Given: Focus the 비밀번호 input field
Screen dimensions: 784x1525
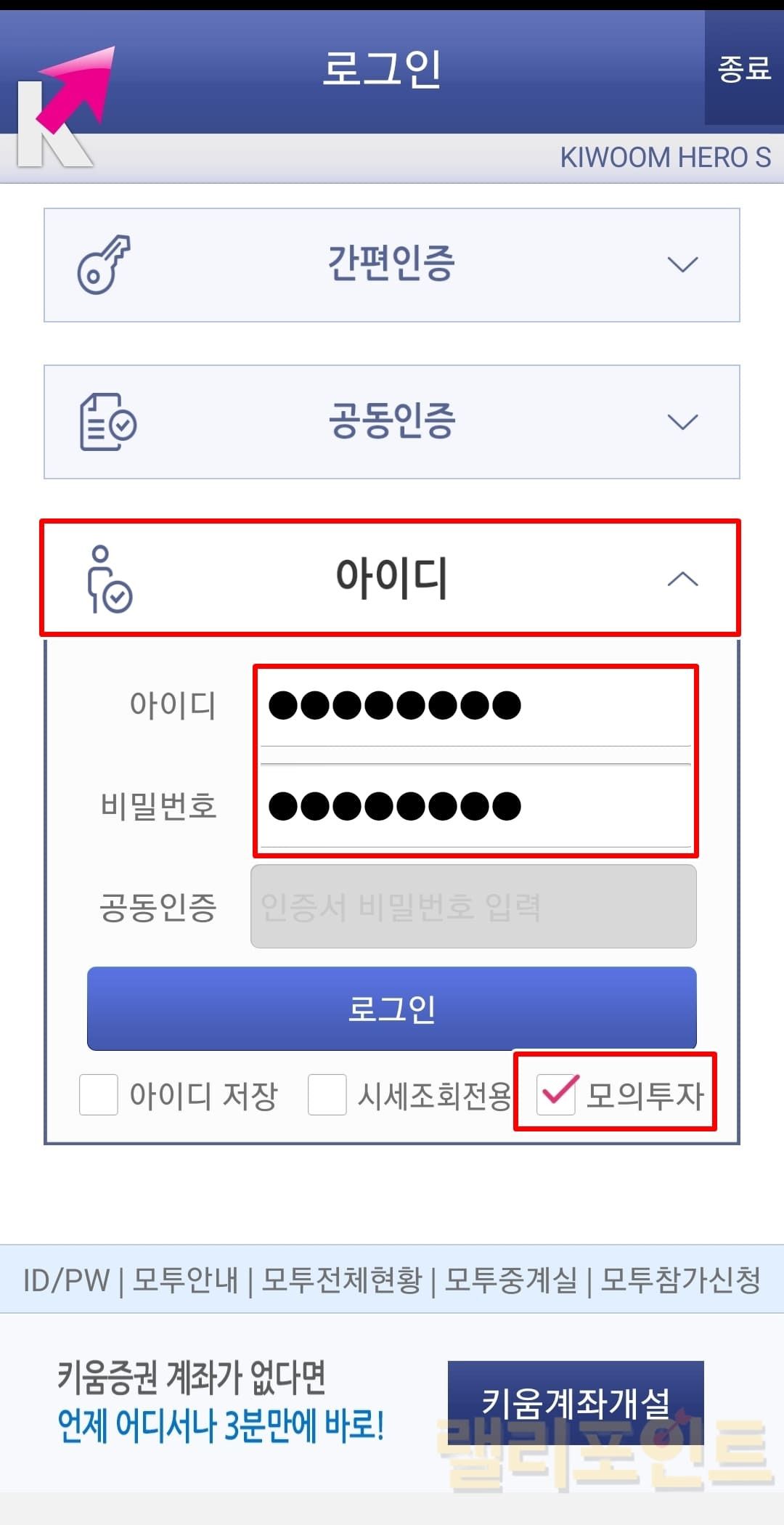Looking at the screenshot, I should pyautogui.click(x=475, y=806).
